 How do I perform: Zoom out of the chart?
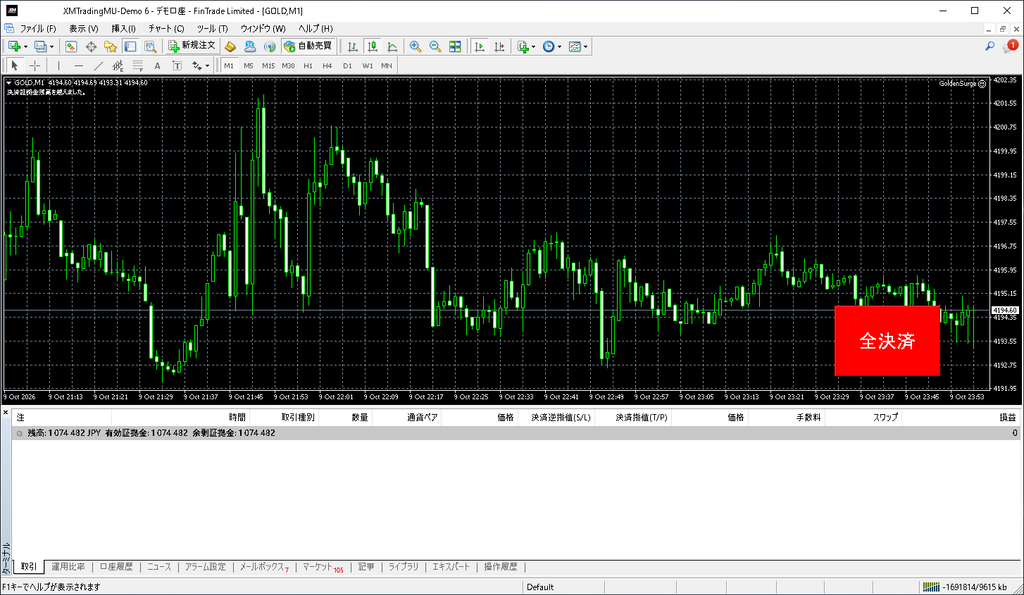click(x=435, y=46)
